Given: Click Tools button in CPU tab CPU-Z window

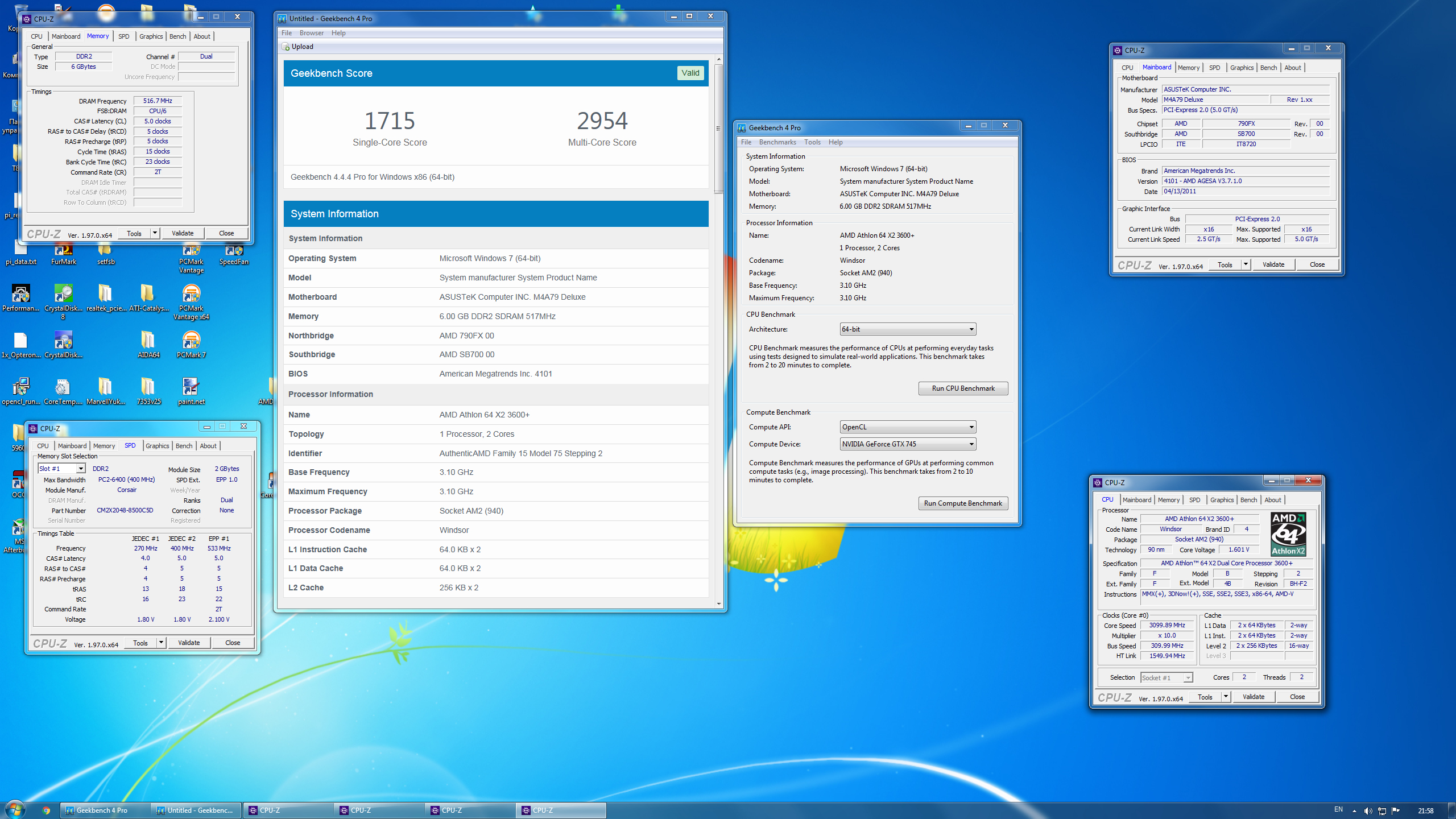Looking at the screenshot, I should (x=1205, y=697).
